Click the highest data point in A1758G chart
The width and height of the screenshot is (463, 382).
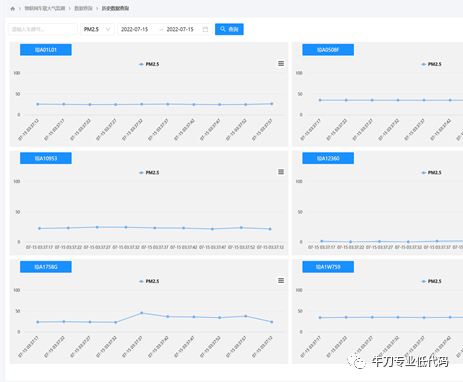tap(142, 313)
